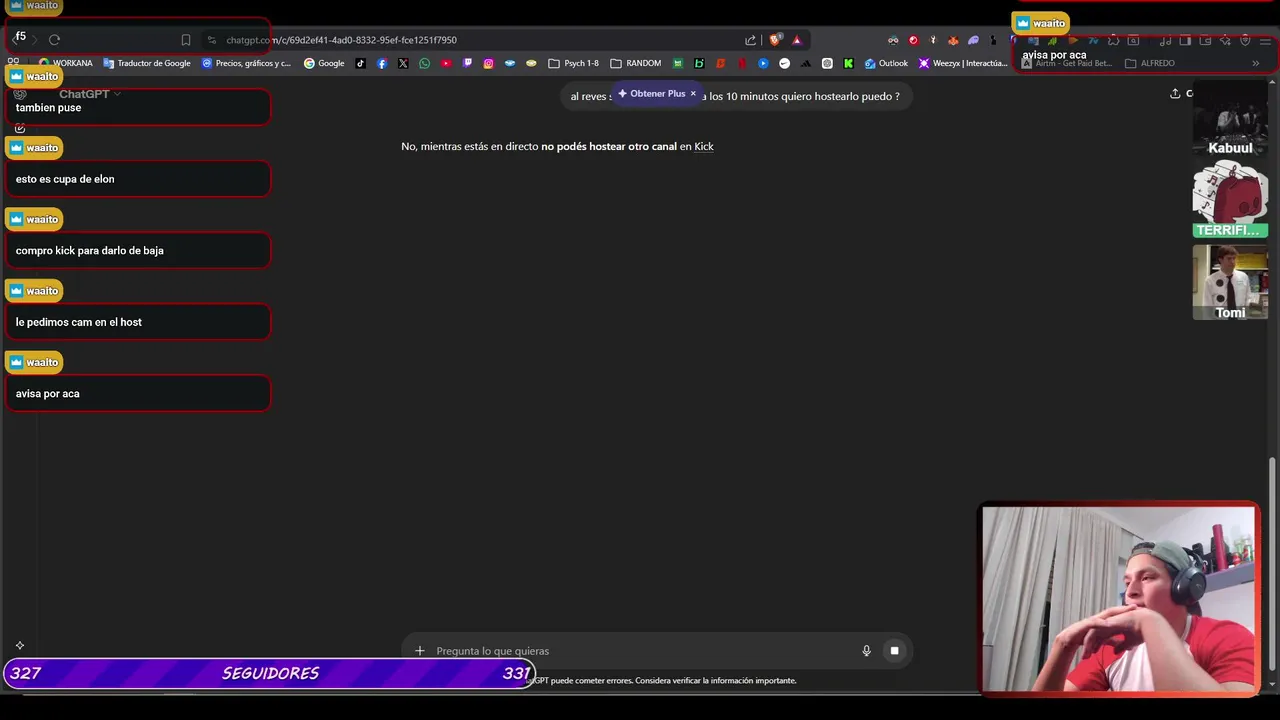
Task: Open site settings icon beside the URL
Action: [x=211, y=40]
